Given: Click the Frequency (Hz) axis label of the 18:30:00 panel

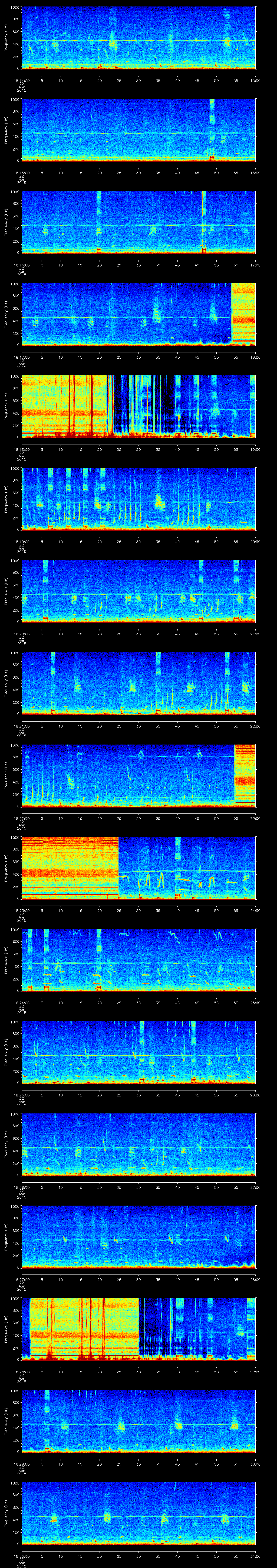Looking at the screenshot, I should 6,1513.
